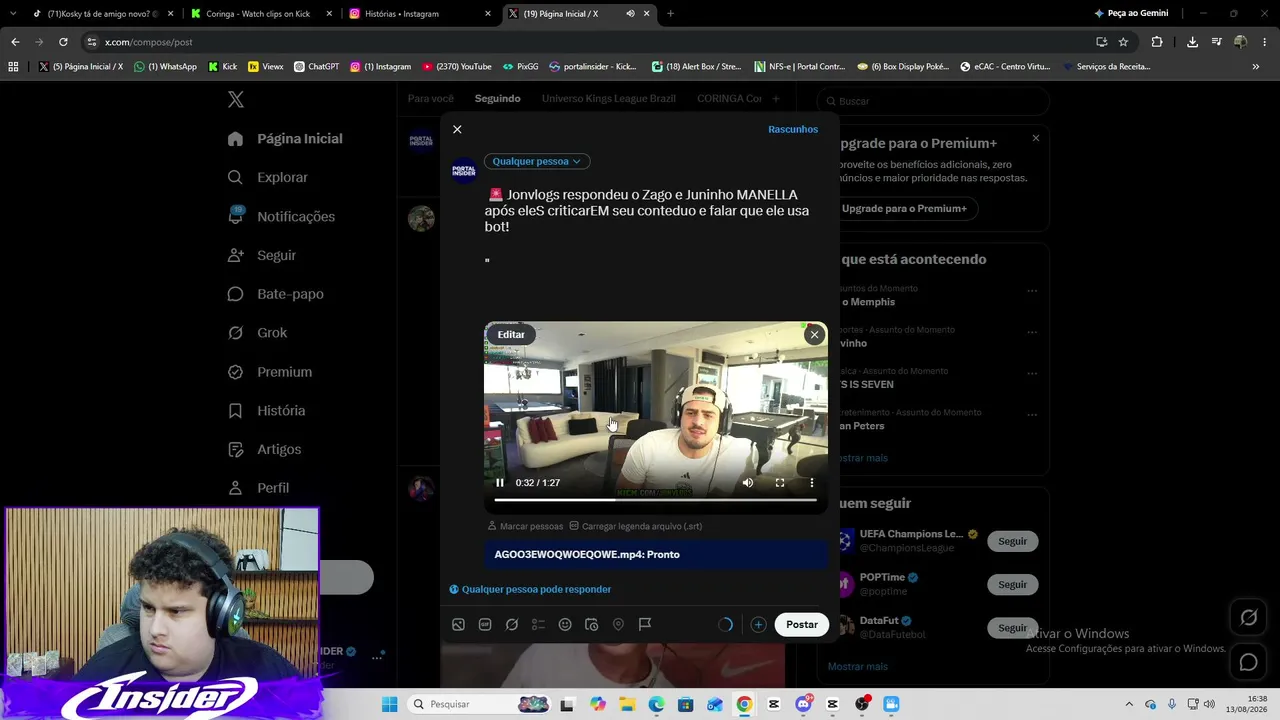This screenshot has height=720, width=1280.
Task: Follow the DataFut account
Action: [x=1012, y=628]
